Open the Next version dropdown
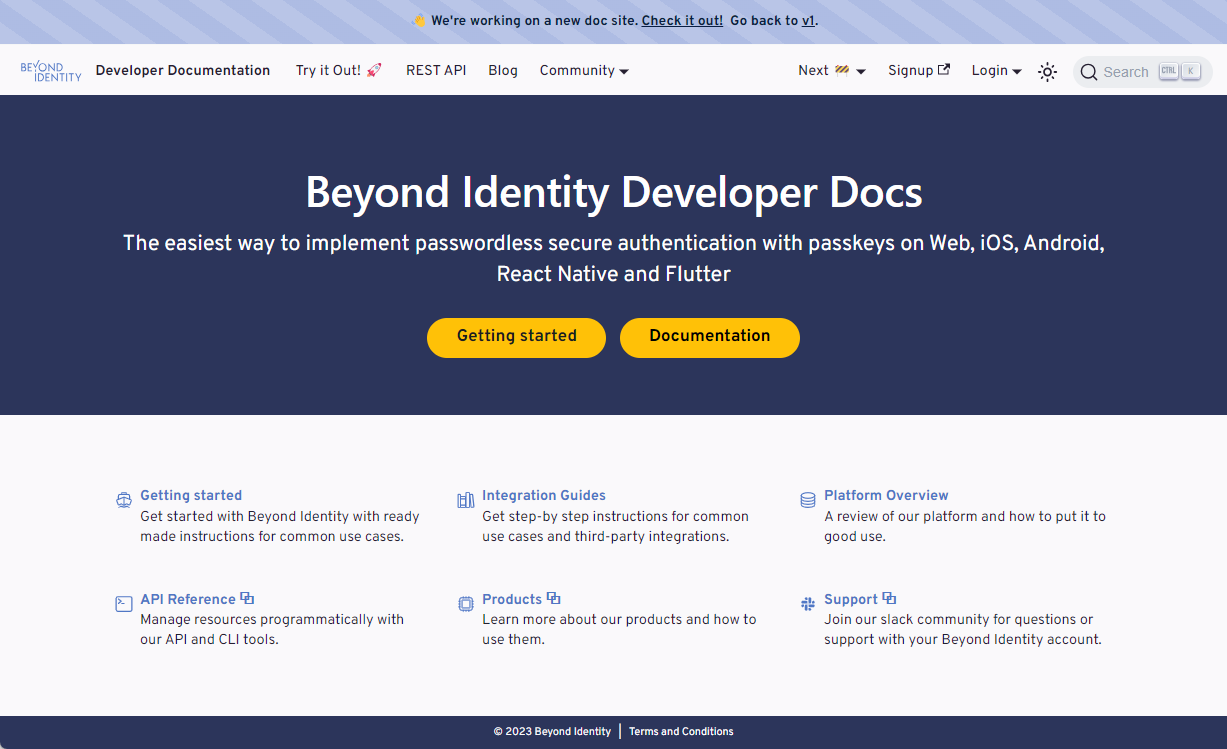Image resolution: width=1227 pixels, height=749 pixels. tap(832, 70)
